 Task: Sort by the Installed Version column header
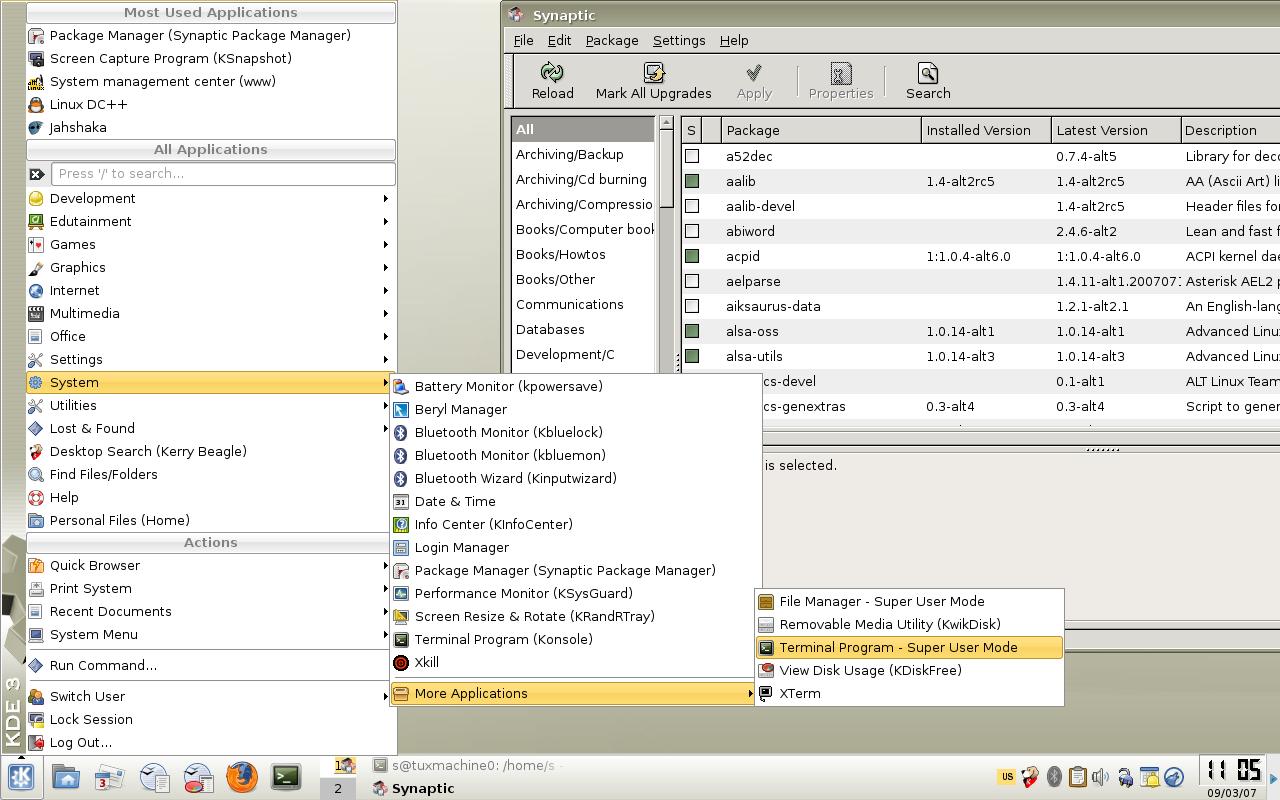986,130
